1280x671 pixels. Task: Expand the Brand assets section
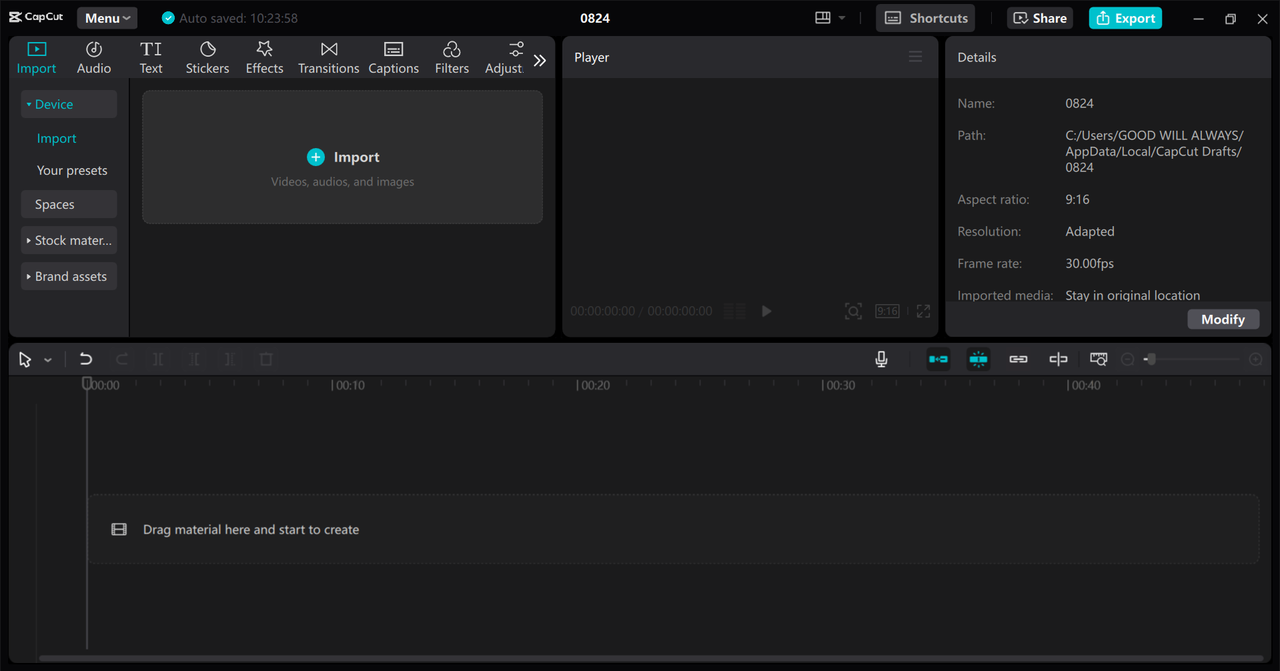[69, 276]
